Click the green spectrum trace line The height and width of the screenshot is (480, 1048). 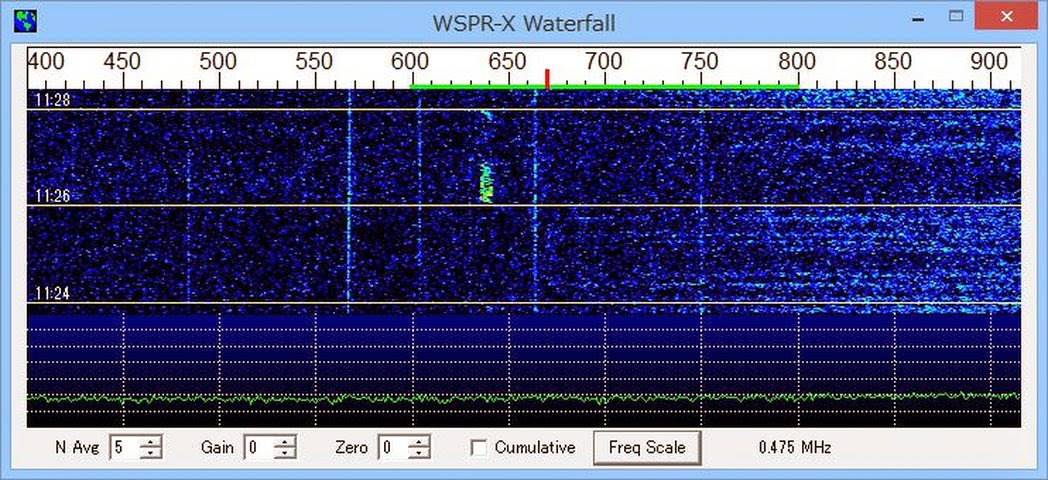524,398
